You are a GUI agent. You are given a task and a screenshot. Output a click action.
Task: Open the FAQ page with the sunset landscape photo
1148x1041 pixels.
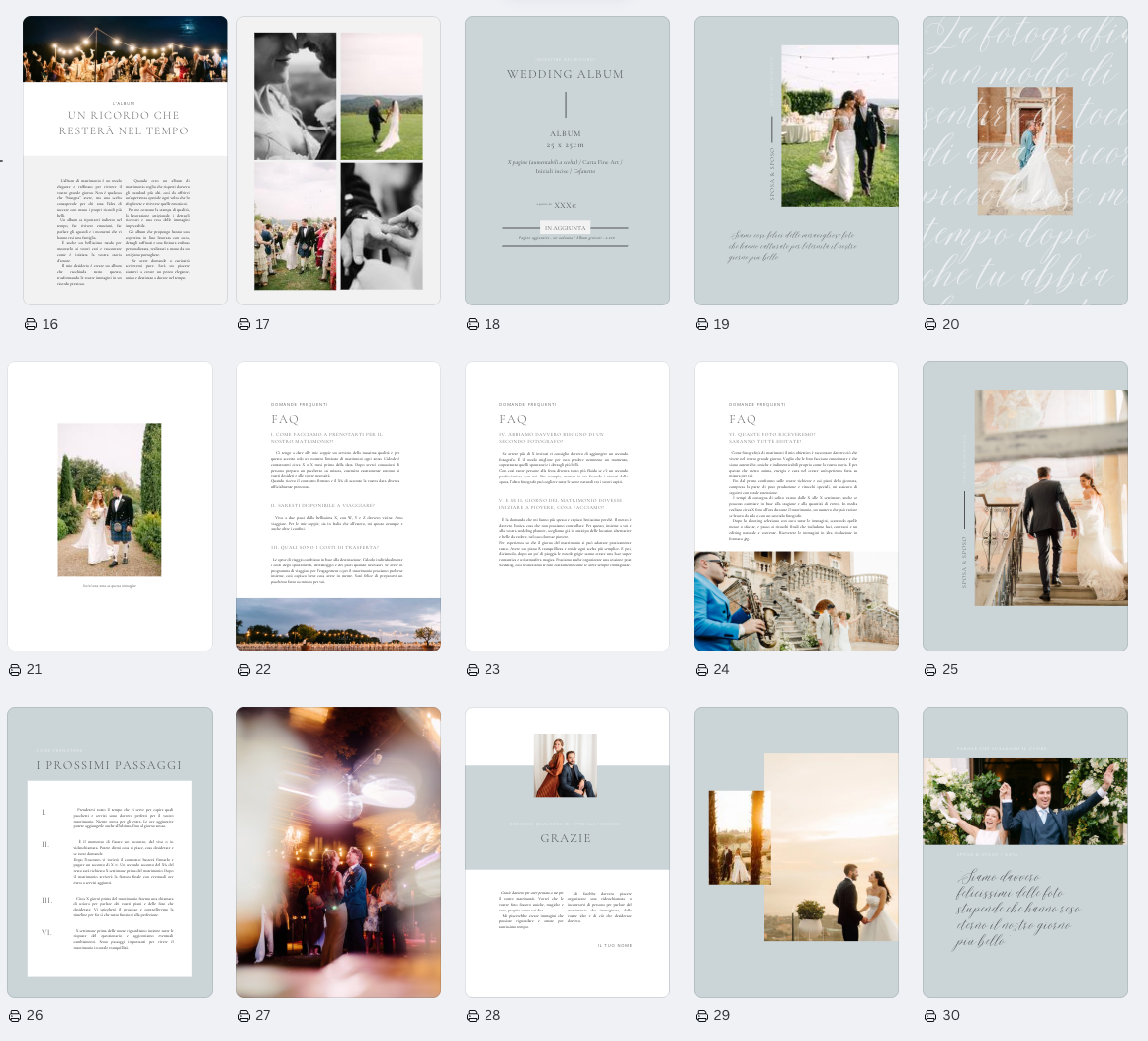[338, 506]
